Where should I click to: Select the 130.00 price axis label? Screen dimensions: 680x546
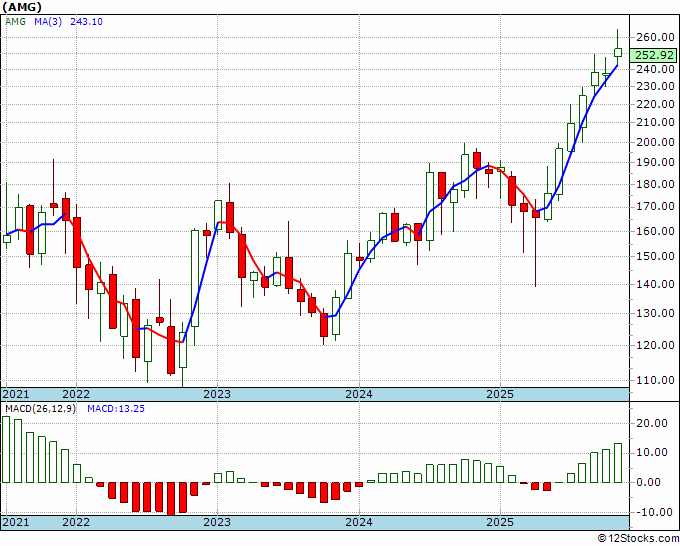tap(655, 313)
